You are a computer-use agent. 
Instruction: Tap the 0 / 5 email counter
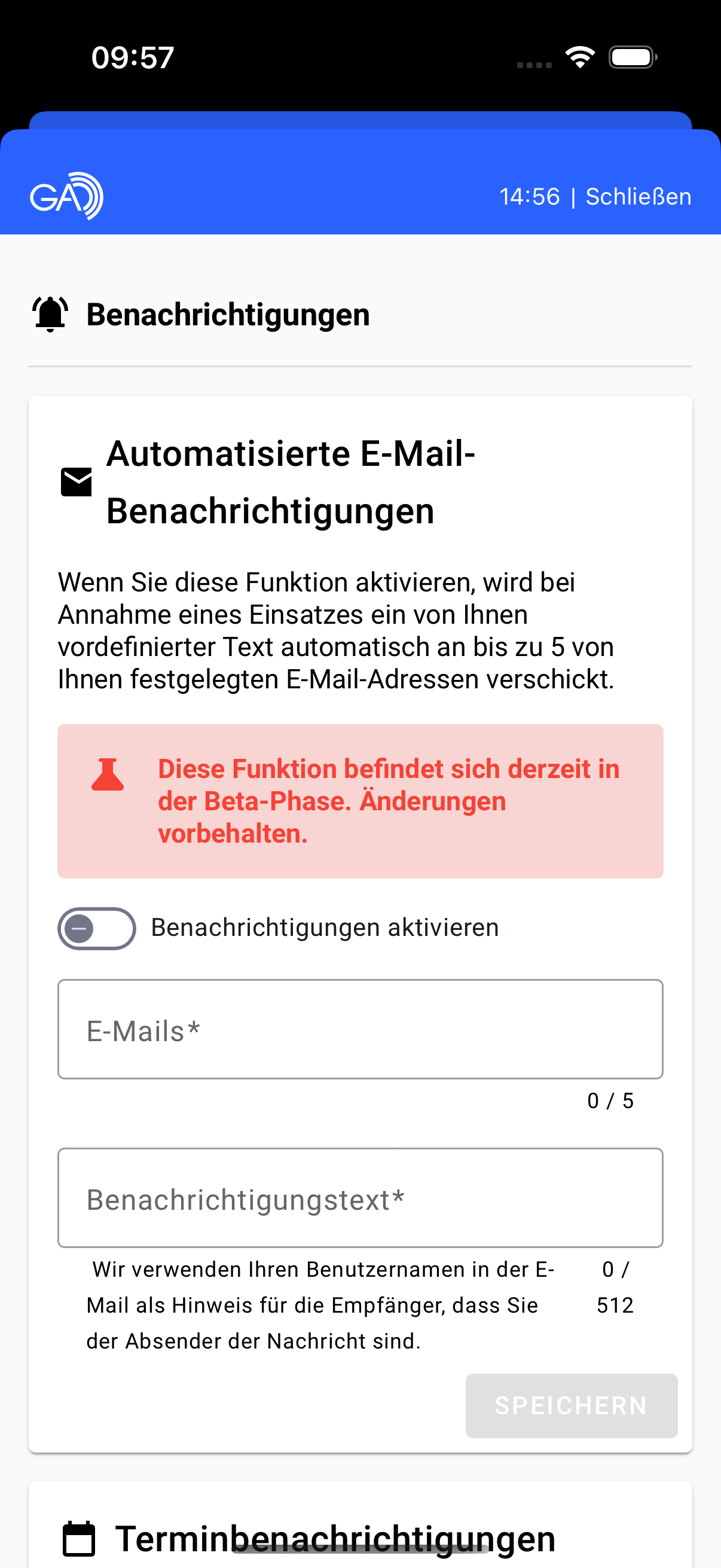tap(610, 1100)
